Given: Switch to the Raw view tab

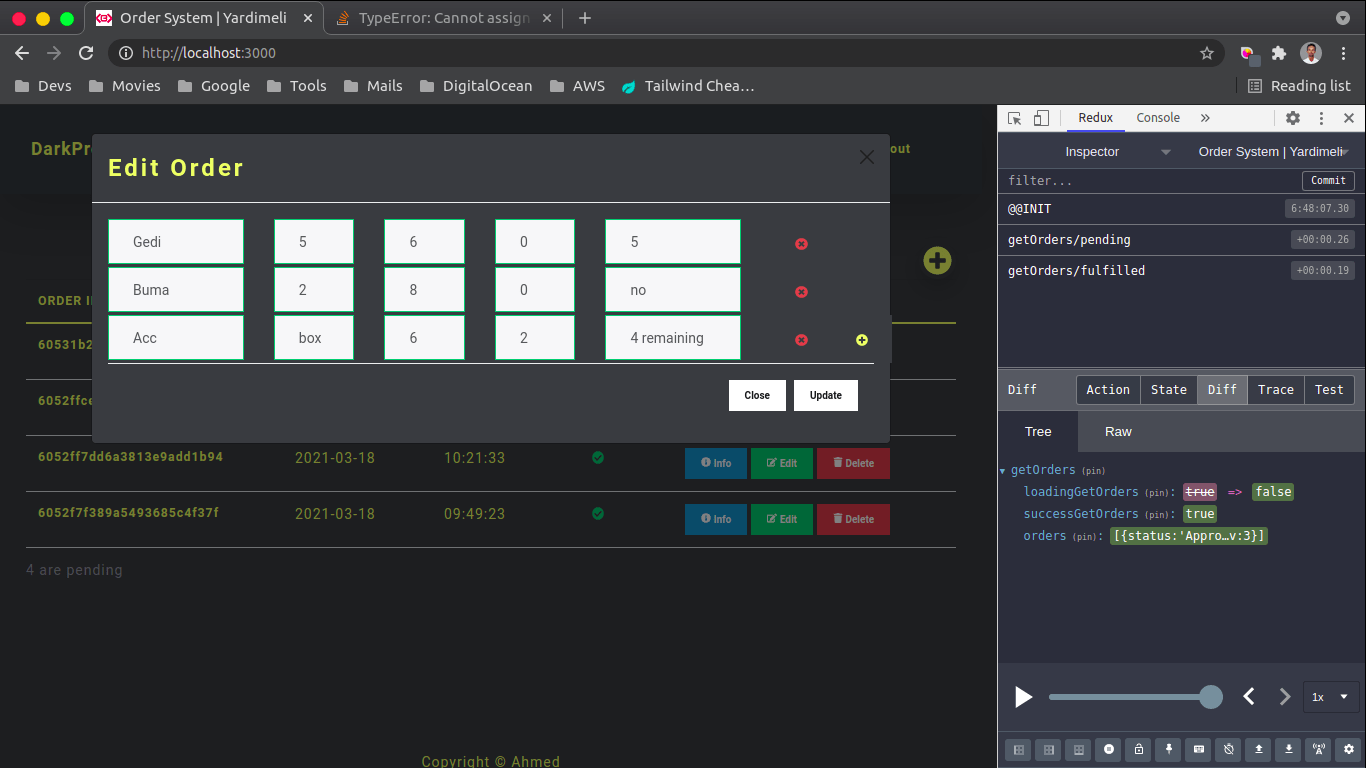Looking at the screenshot, I should [x=1118, y=432].
